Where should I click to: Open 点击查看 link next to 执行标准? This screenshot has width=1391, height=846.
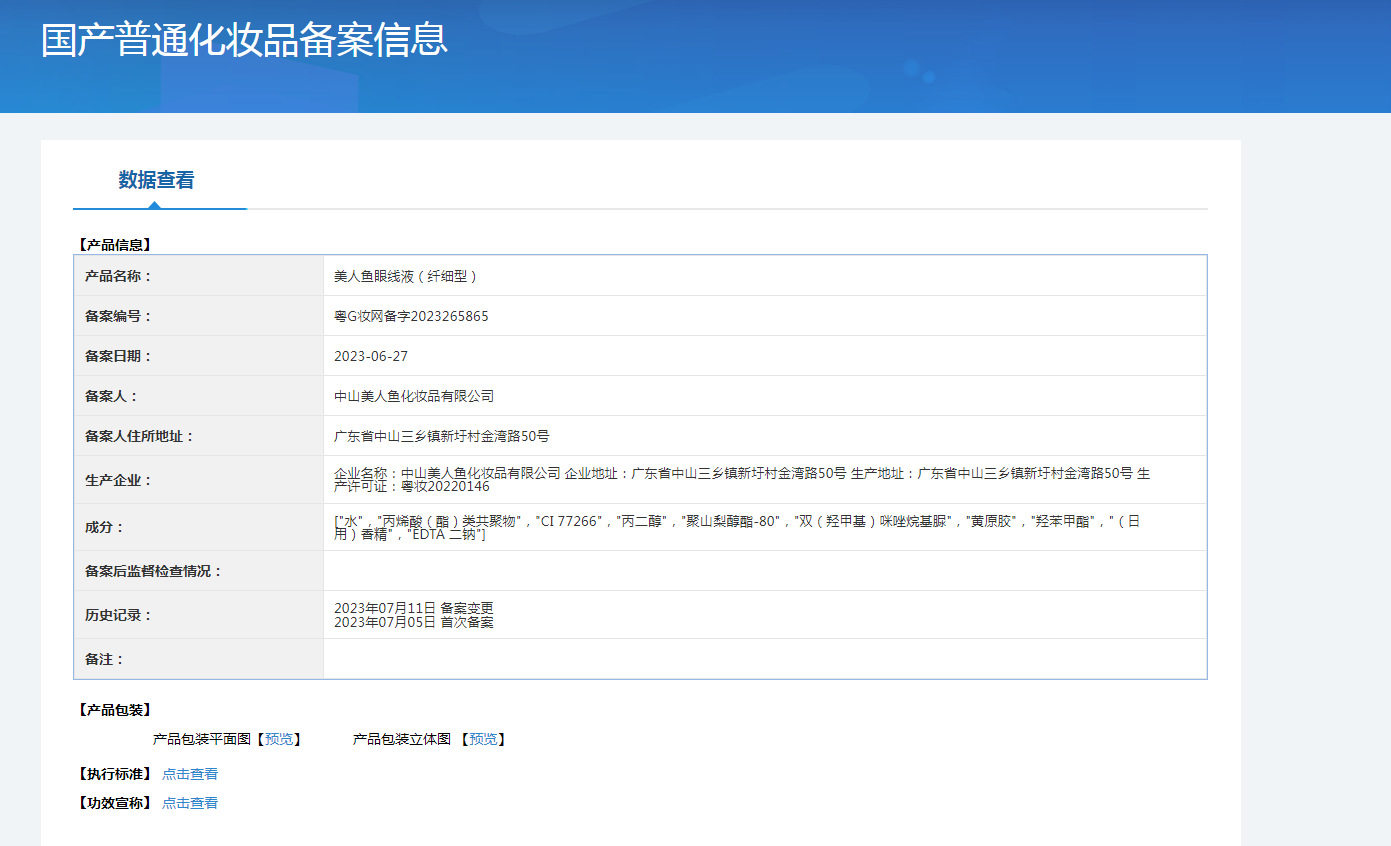(190, 774)
